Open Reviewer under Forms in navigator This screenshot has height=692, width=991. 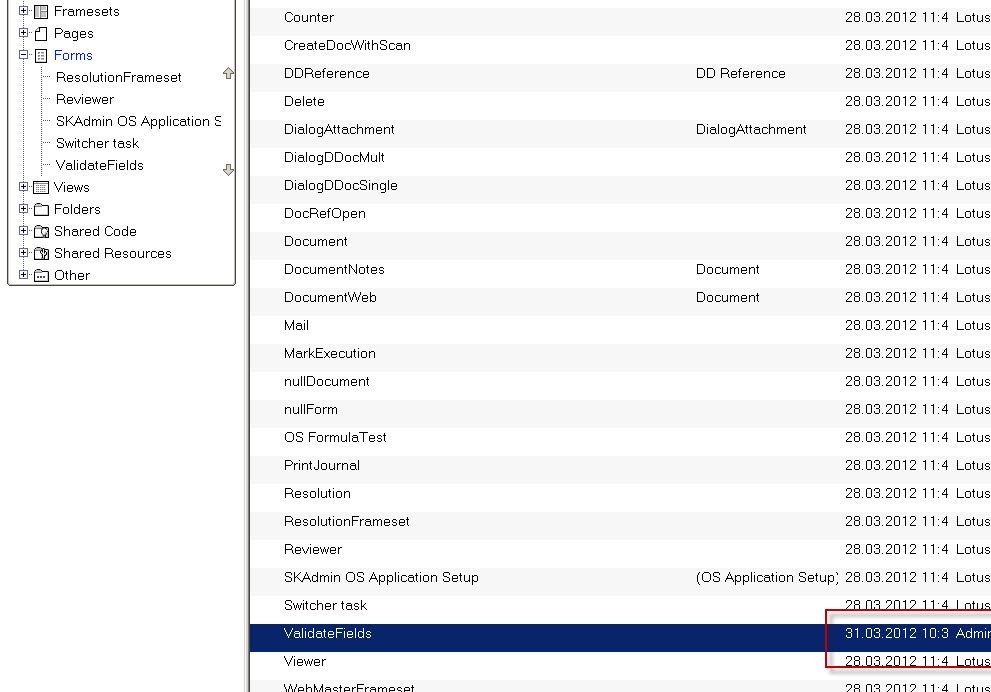[x=98, y=99]
